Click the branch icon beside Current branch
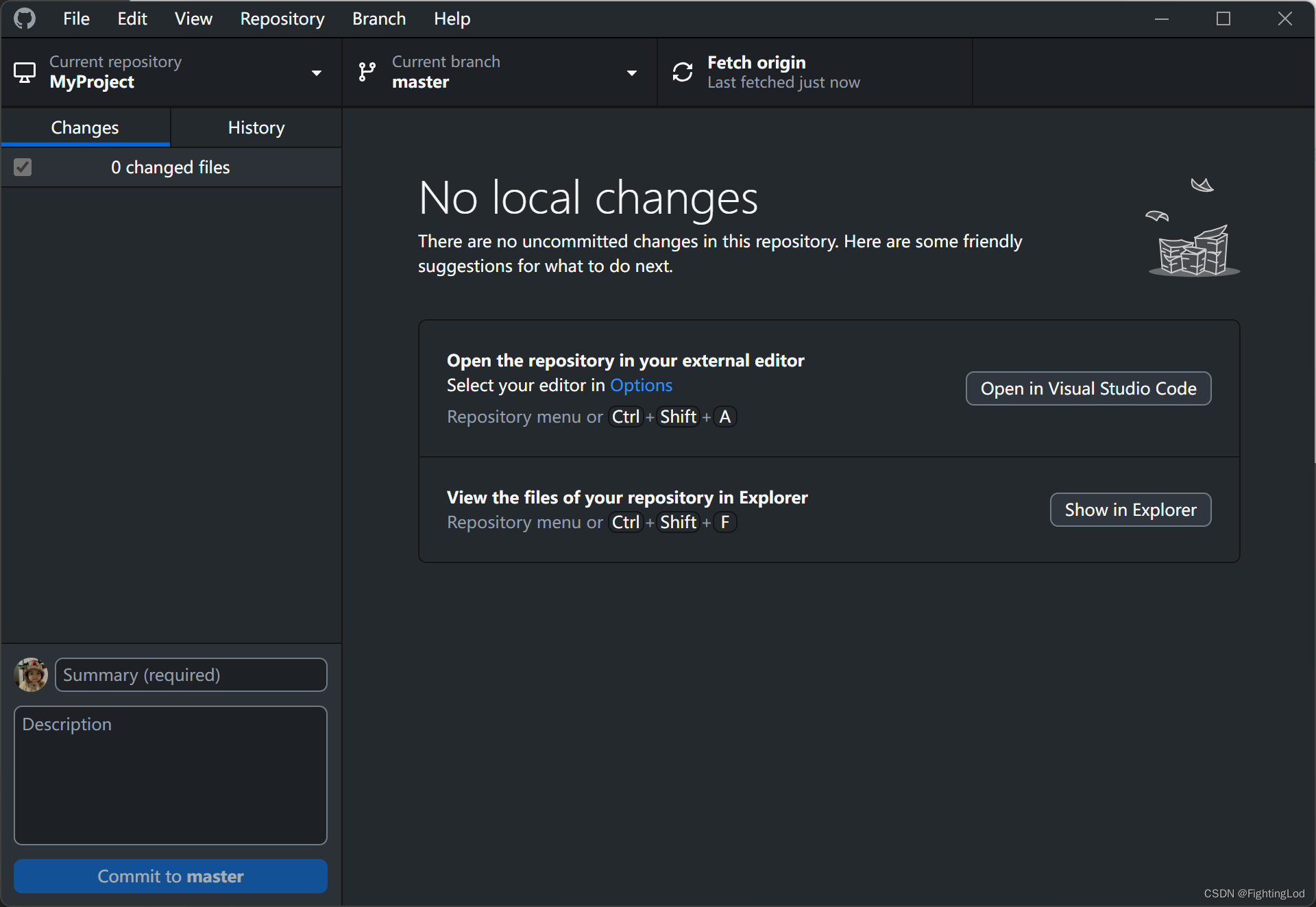This screenshot has height=907, width=1316. coord(367,72)
